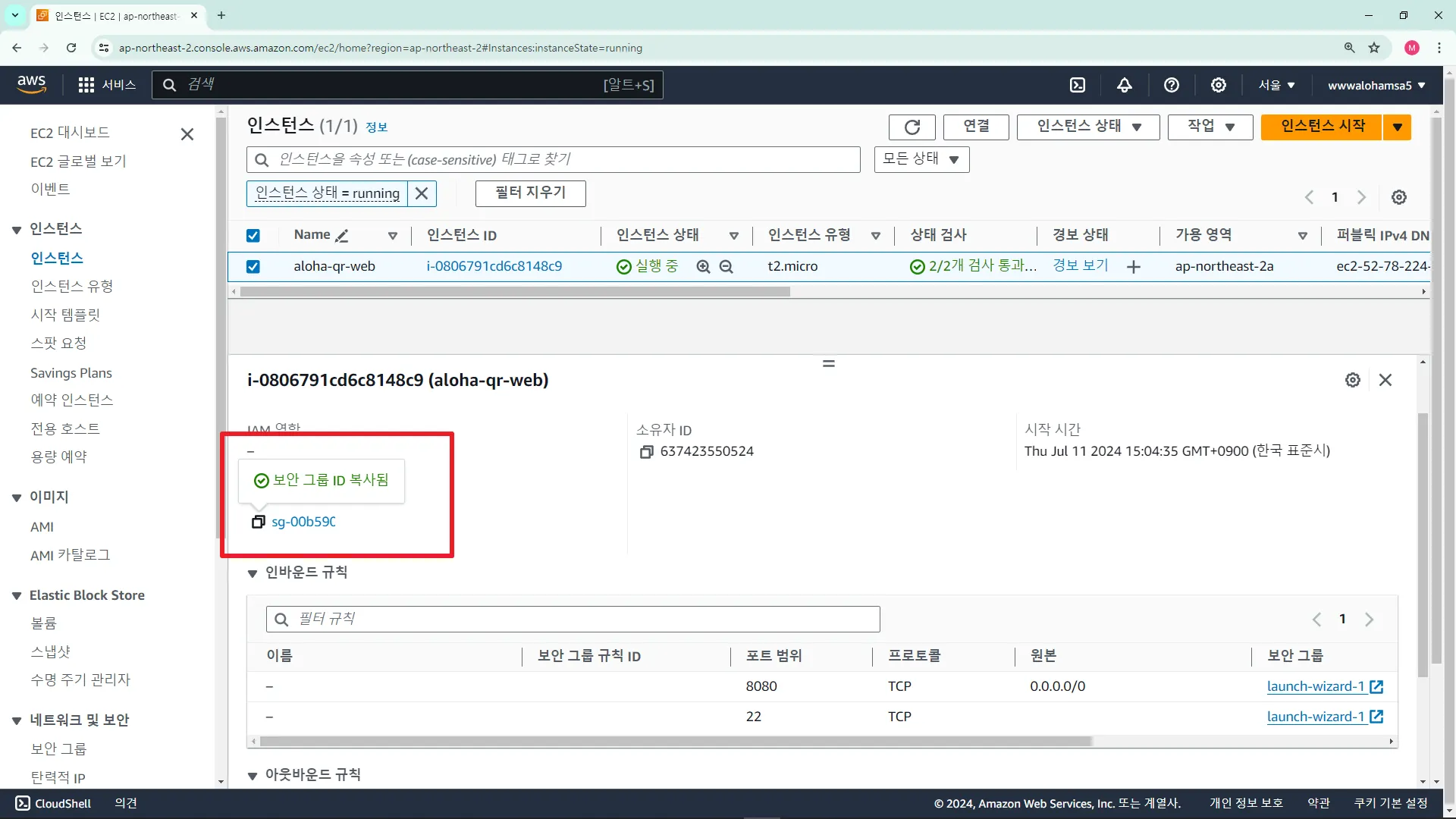Open the AWS help question mark icon

(x=1172, y=85)
